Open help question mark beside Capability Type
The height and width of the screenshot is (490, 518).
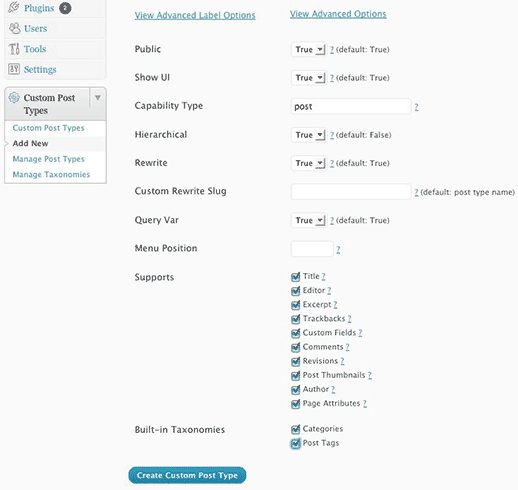tap(416, 107)
